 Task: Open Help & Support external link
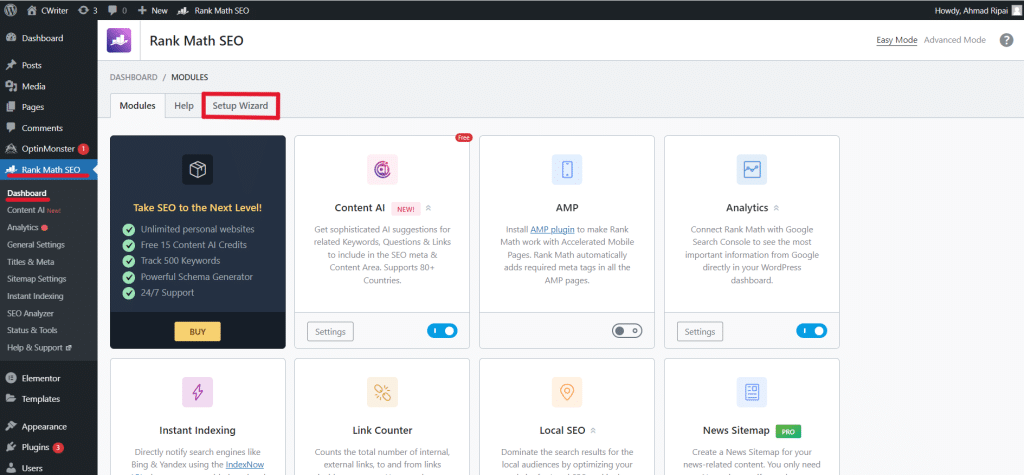(39, 348)
